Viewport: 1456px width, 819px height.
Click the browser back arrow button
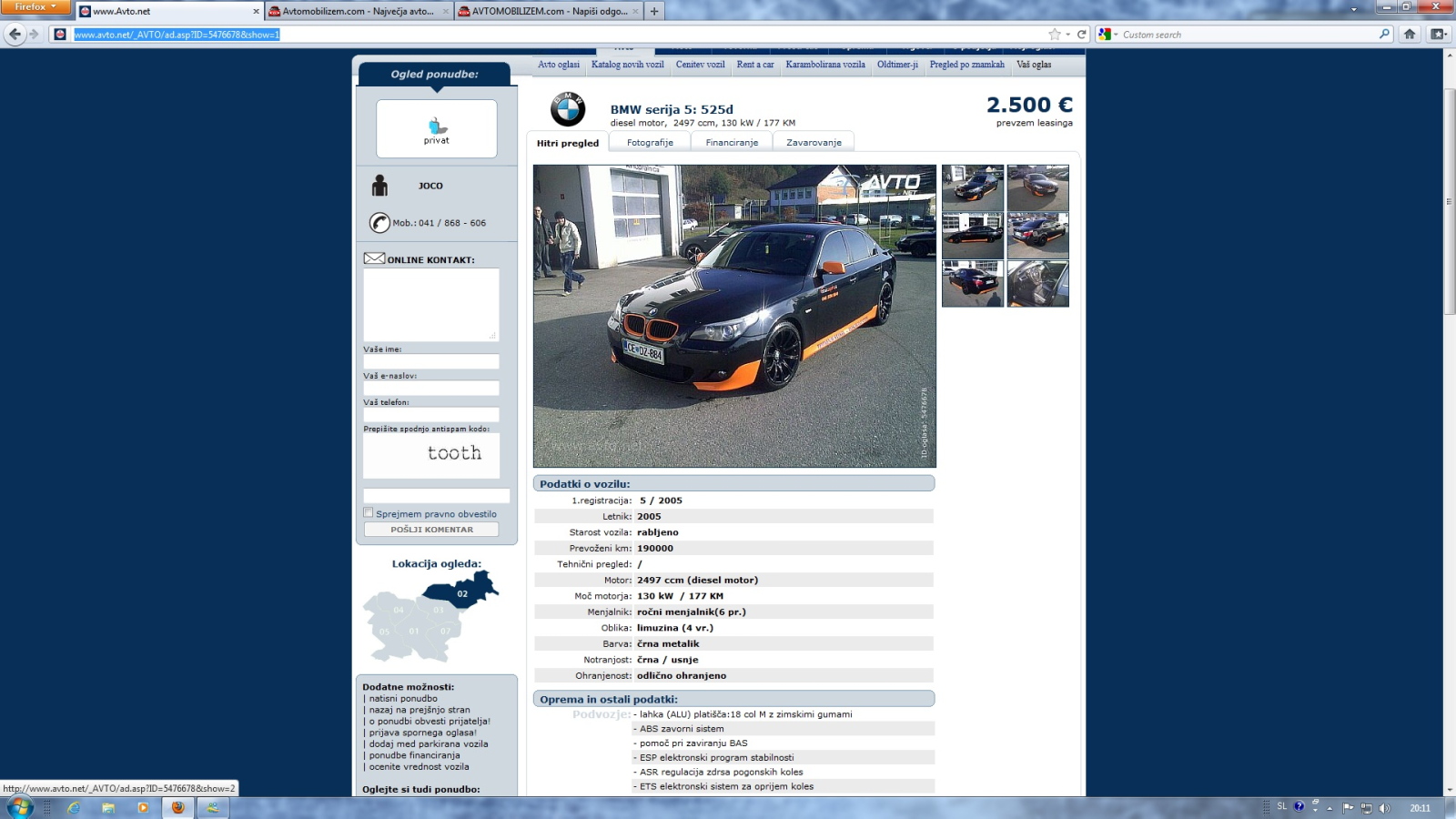(15, 34)
